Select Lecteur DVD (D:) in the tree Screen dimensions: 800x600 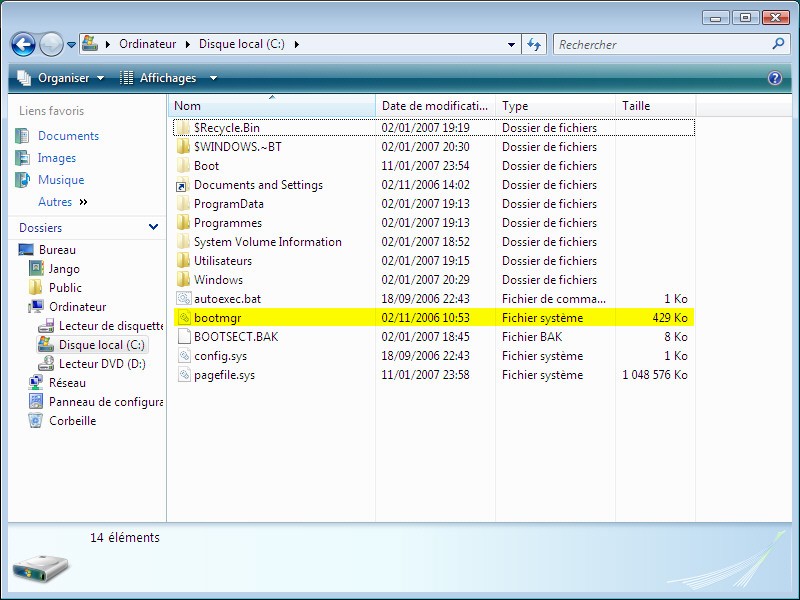coord(102,364)
